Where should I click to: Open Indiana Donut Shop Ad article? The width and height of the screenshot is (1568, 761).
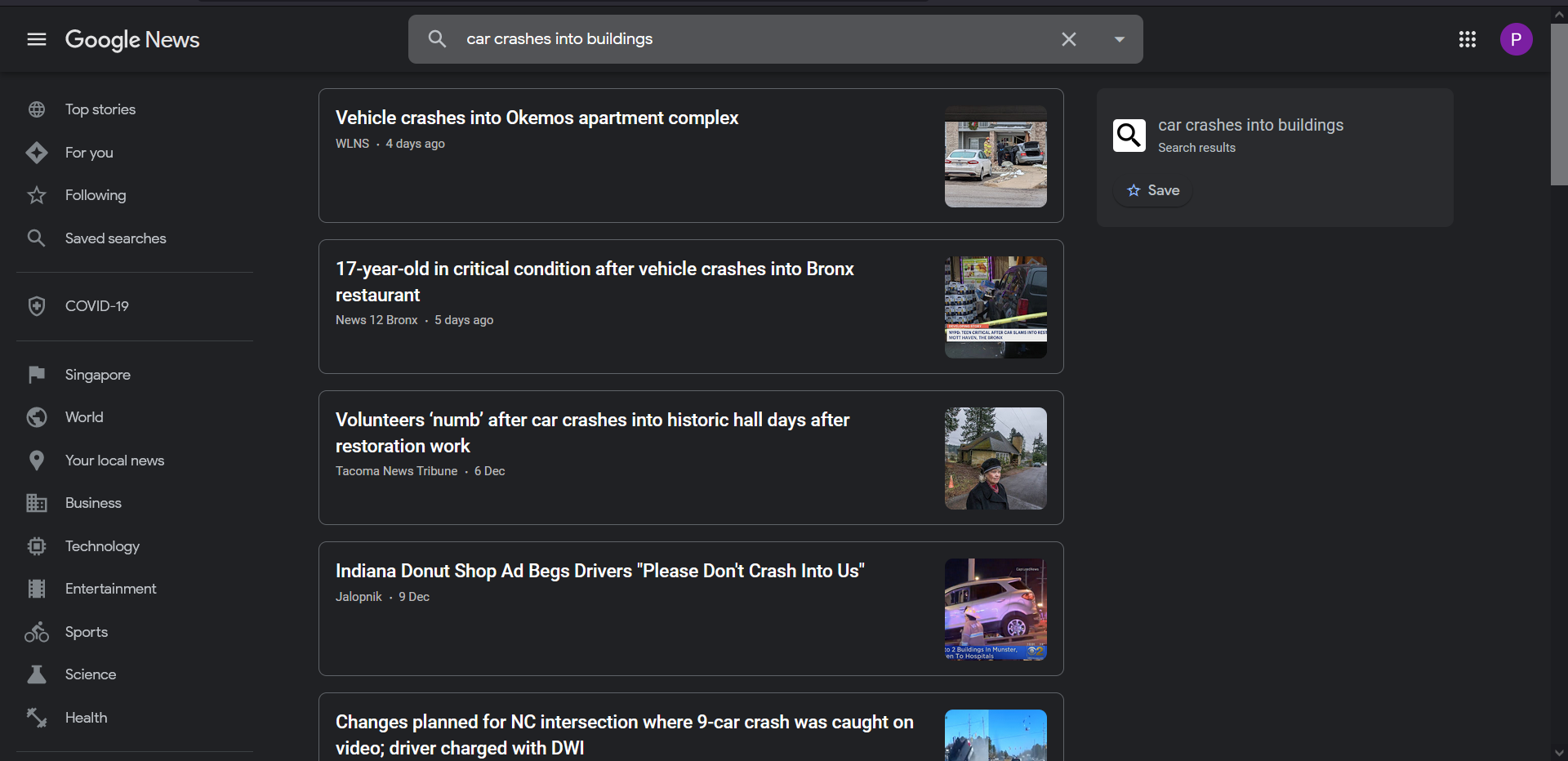tap(600, 571)
